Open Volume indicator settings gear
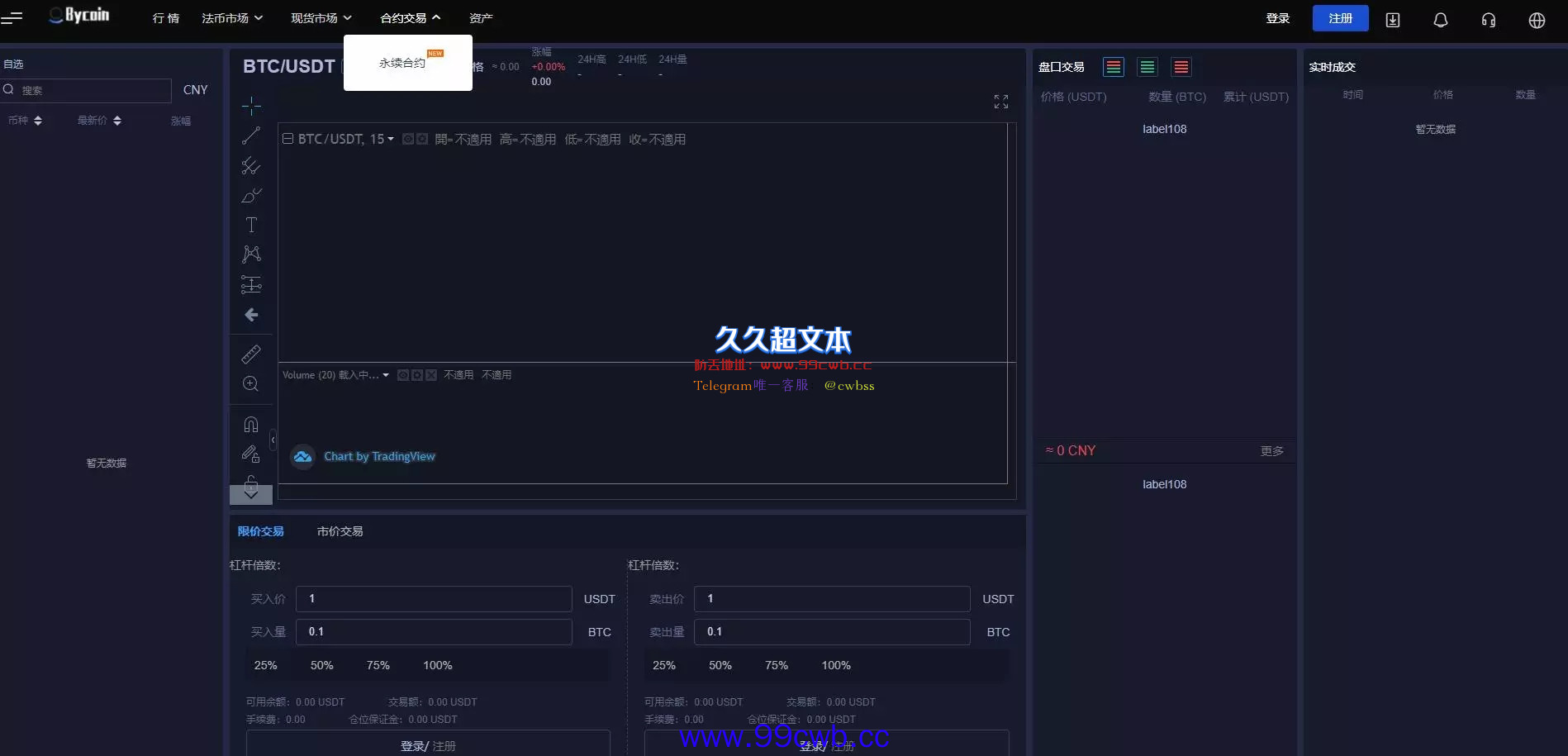This screenshot has width=1568, height=756. [417, 375]
